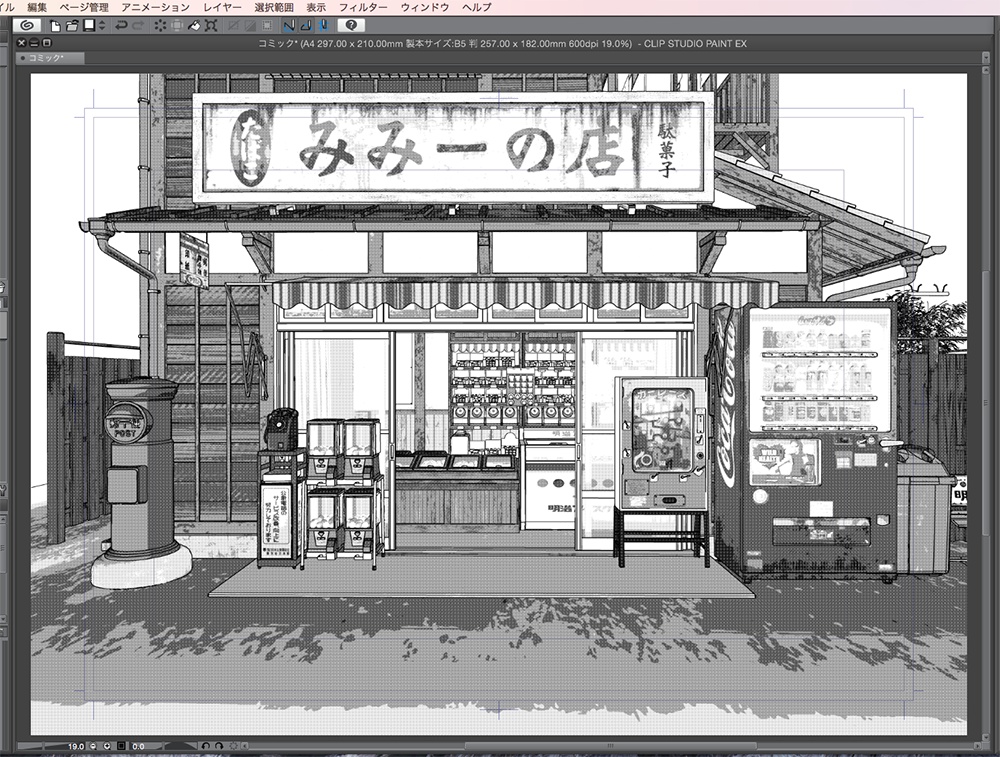Screen dimensions: 1000x757
Task: Toggle snap to ruler
Action: click(288, 27)
